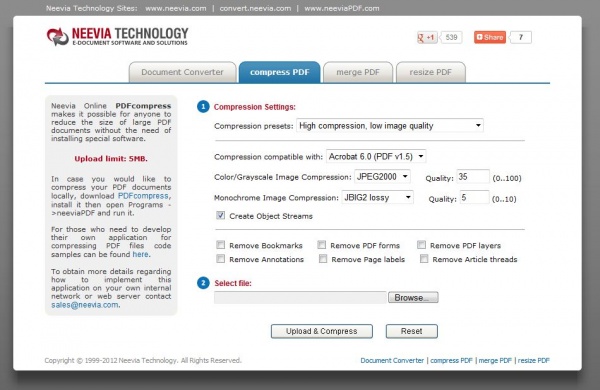Screen dimensions: 600x390
Task: Click the footer merge PDF link
Action: [495, 361]
